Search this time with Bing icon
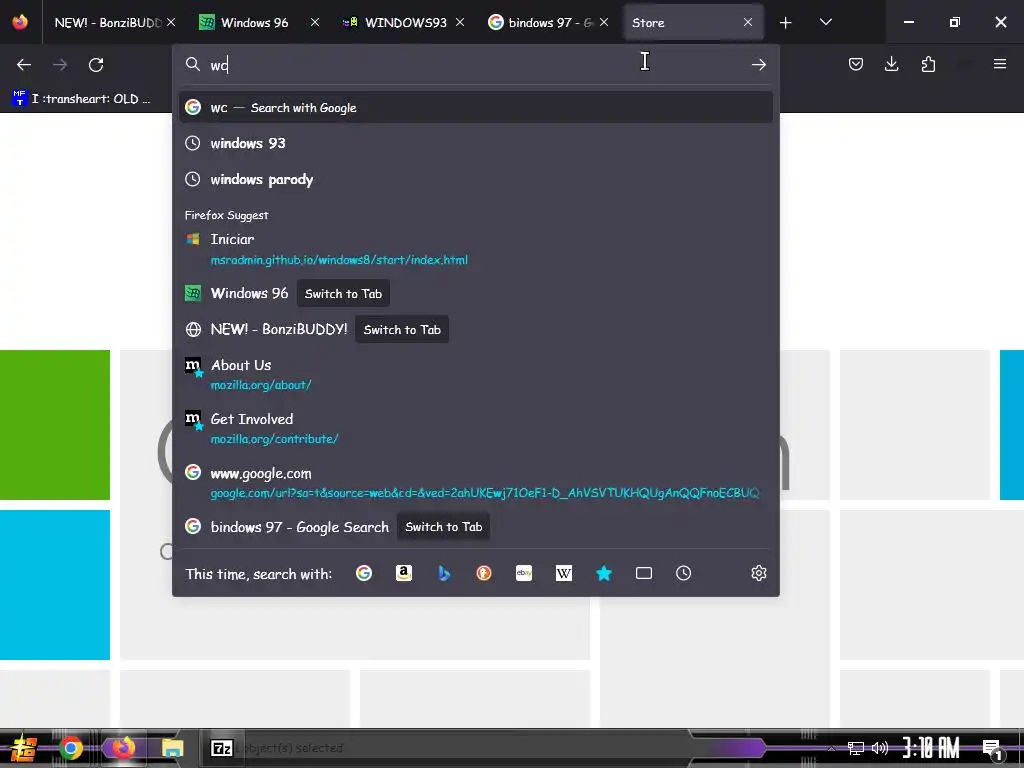The image size is (1024, 768). [444, 573]
